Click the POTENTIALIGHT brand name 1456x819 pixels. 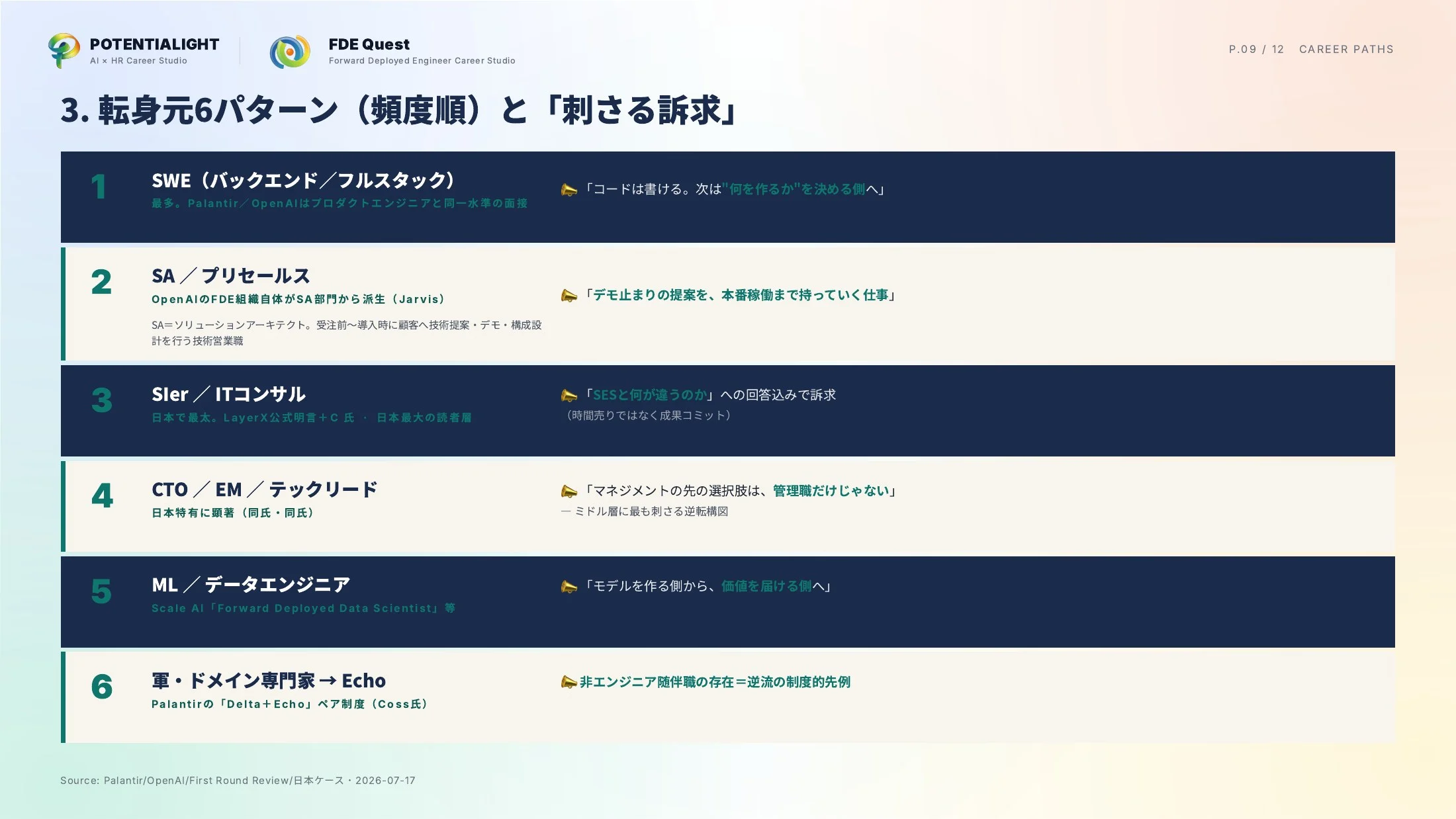click(x=154, y=44)
